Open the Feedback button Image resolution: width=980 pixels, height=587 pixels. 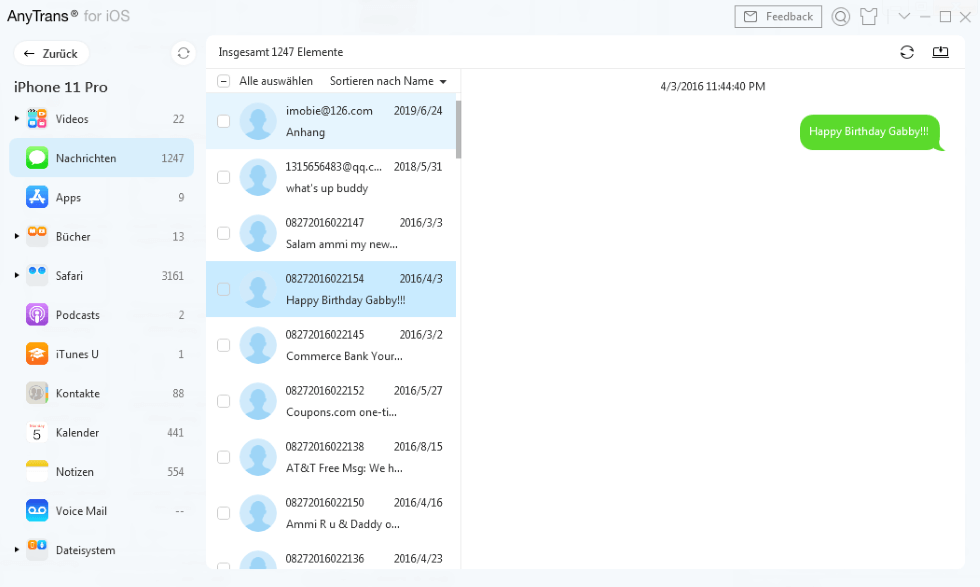[x=778, y=16]
